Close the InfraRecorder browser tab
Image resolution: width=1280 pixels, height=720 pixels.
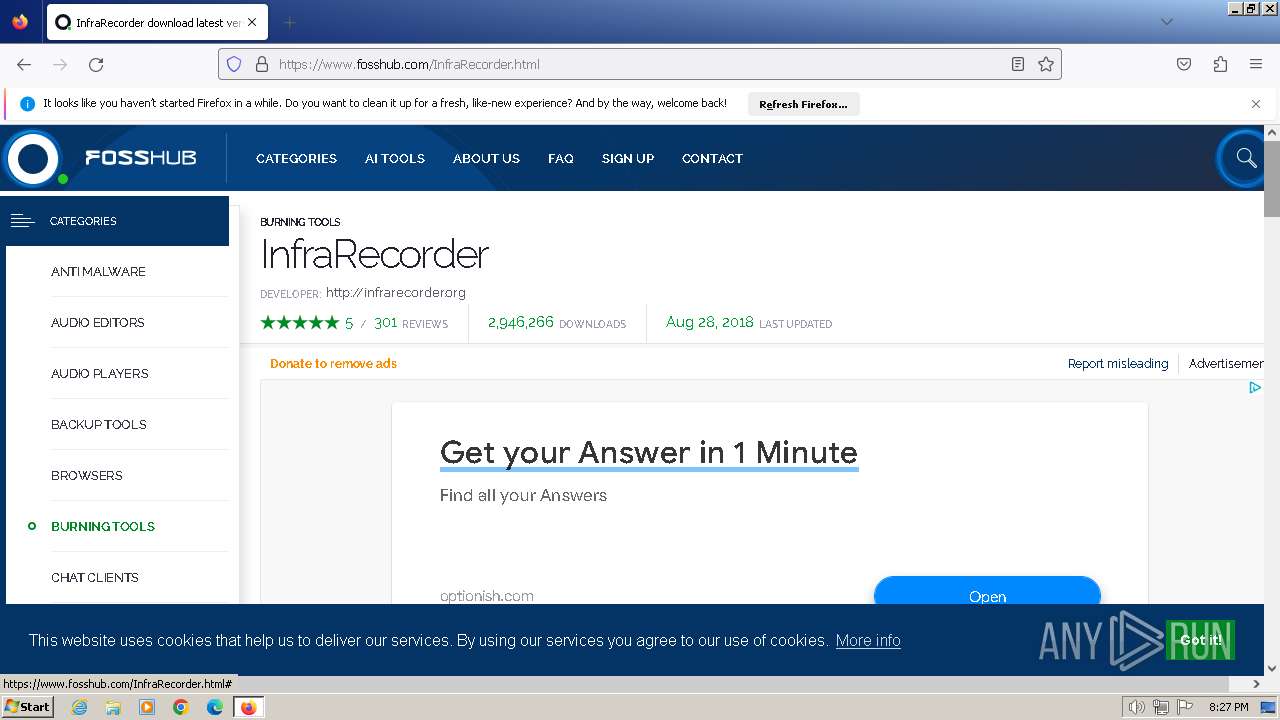point(251,22)
